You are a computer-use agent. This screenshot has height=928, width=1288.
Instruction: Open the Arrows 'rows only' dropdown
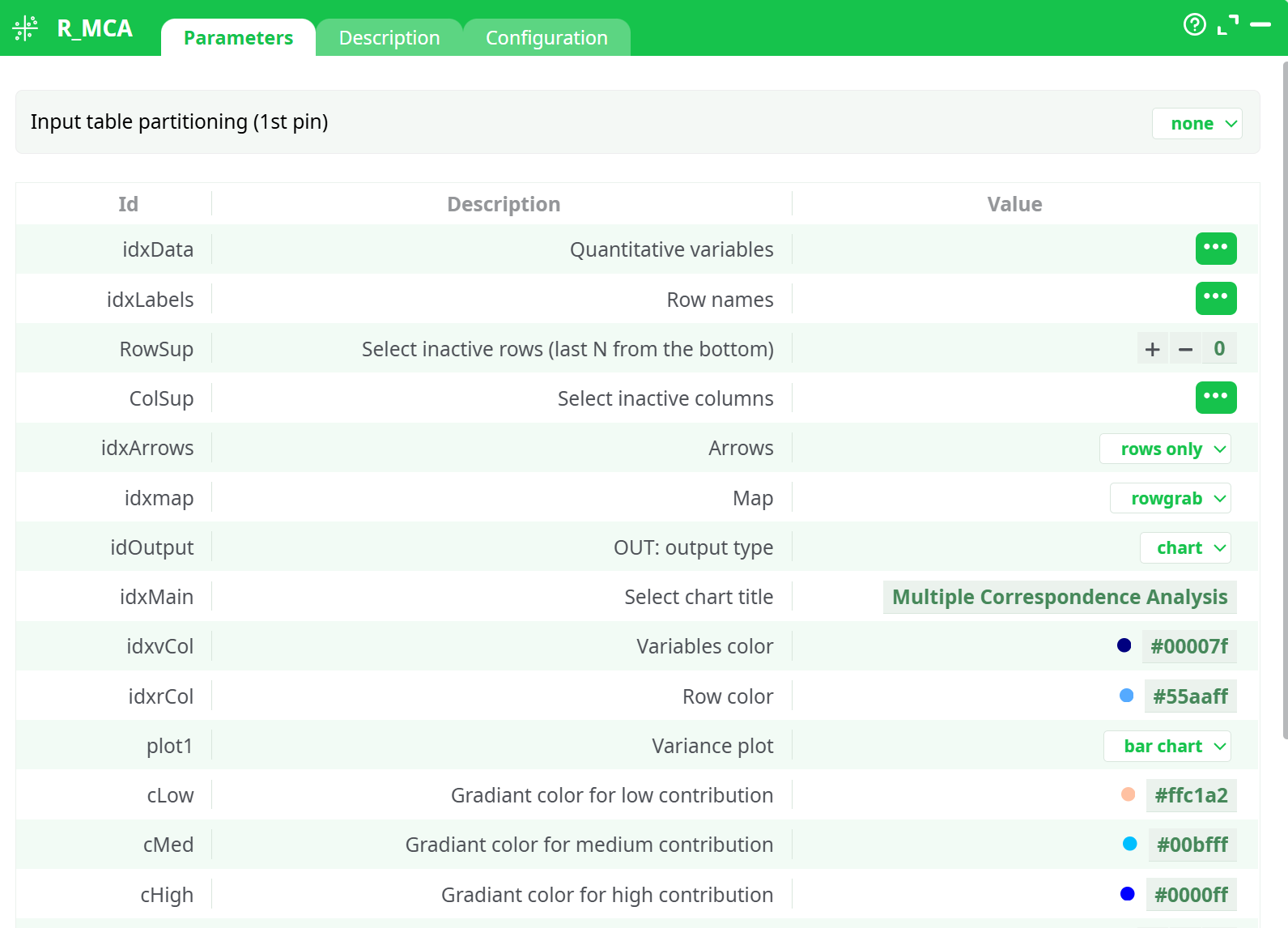(1165, 449)
